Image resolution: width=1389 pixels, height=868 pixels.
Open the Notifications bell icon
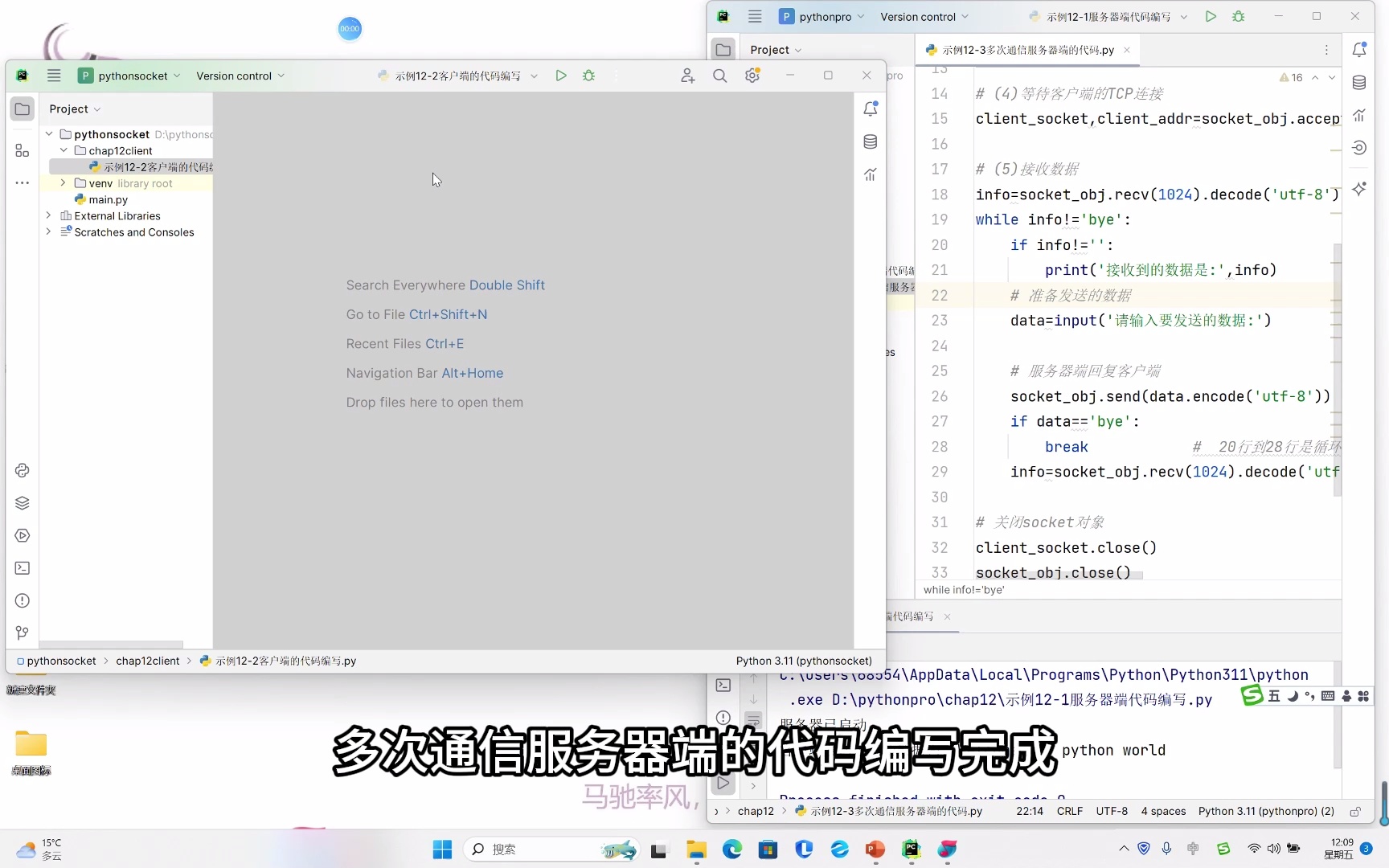tap(871, 108)
